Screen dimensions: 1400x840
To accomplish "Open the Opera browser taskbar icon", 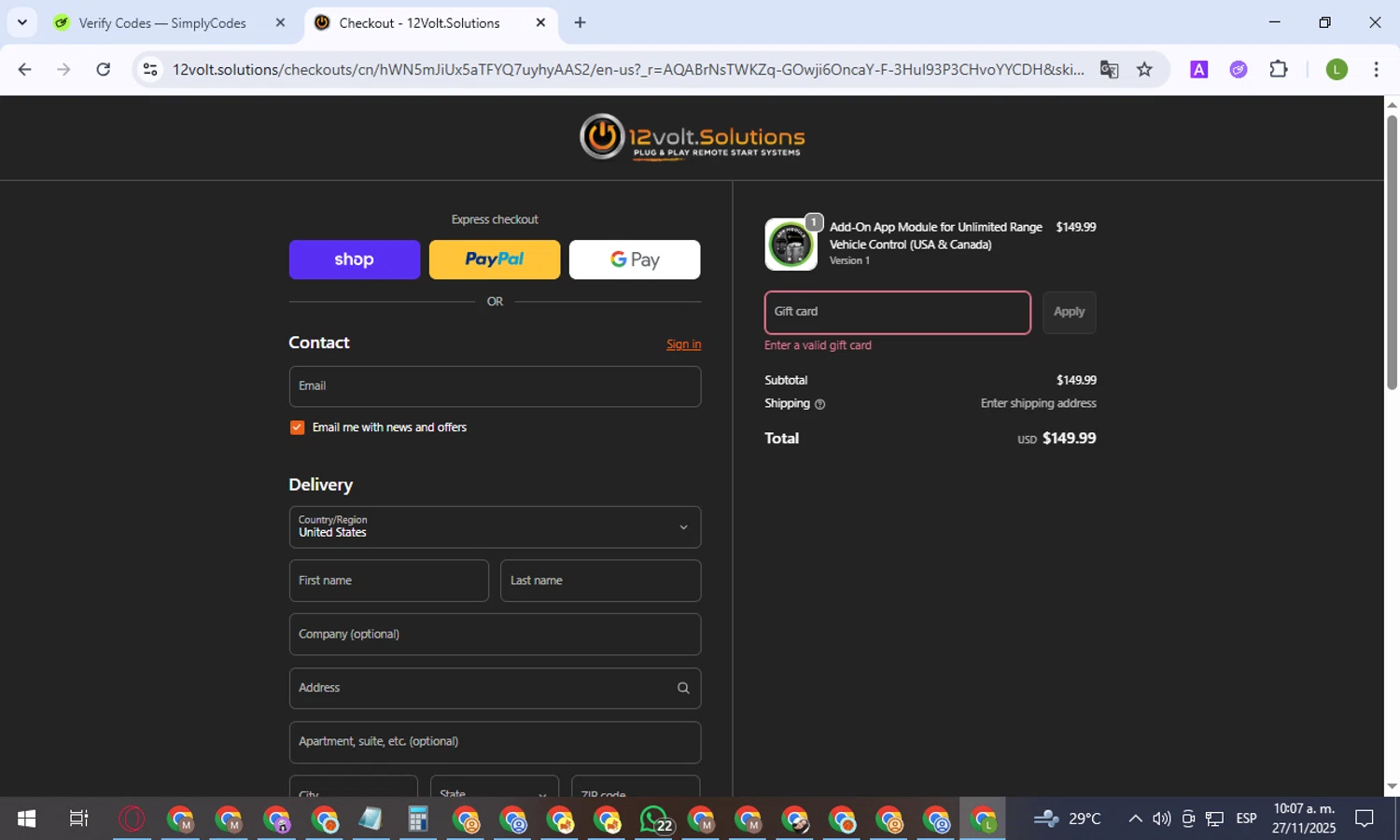I will [132, 819].
